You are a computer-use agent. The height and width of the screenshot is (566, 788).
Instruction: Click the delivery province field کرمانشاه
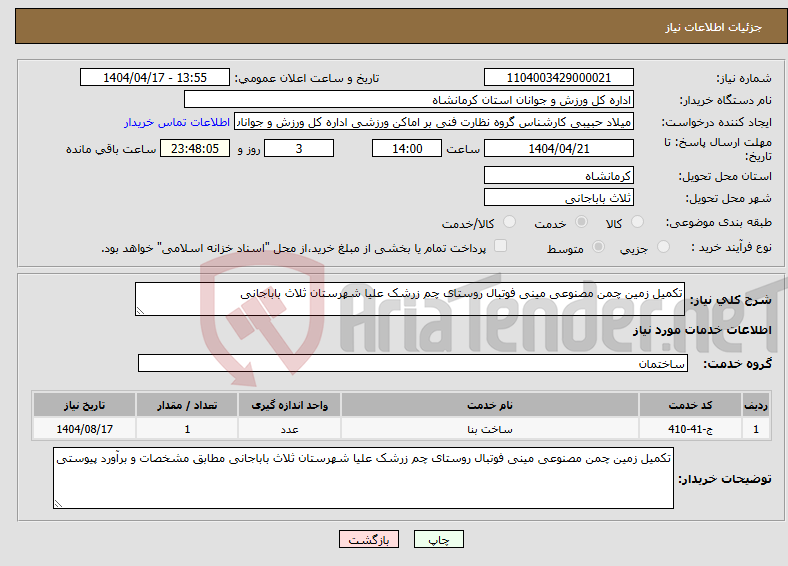click(559, 175)
